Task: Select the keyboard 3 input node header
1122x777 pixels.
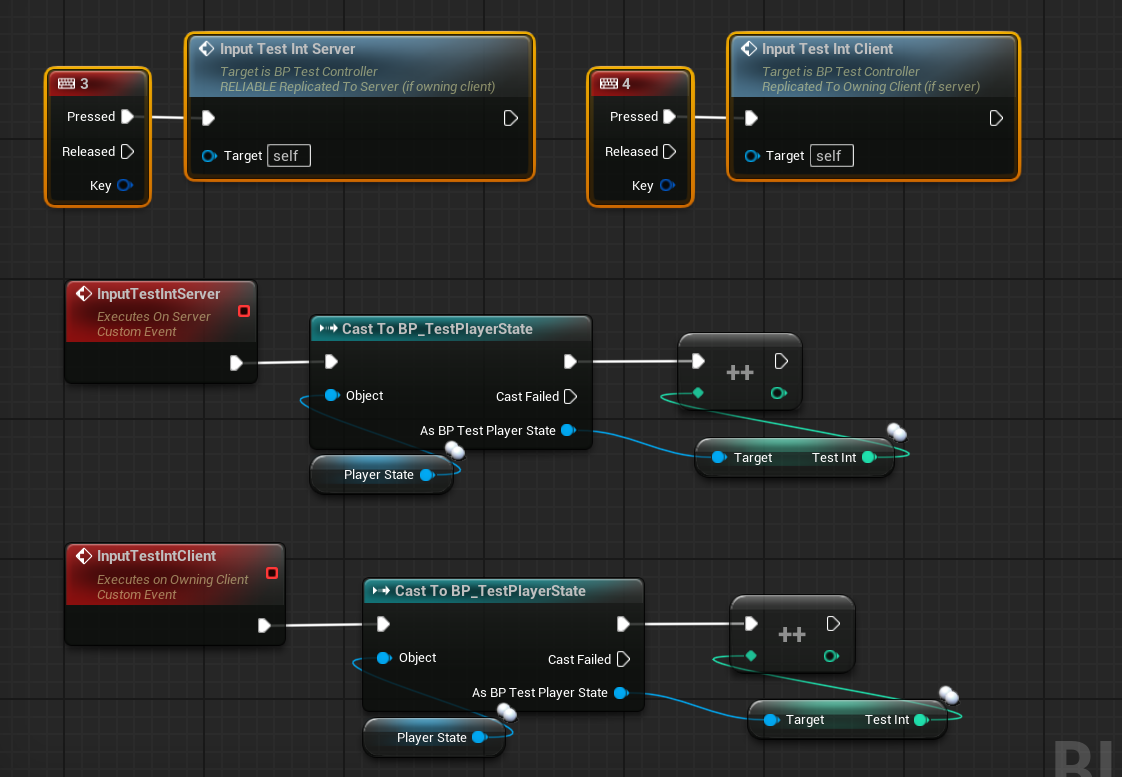Action: (x=98, y=84)
